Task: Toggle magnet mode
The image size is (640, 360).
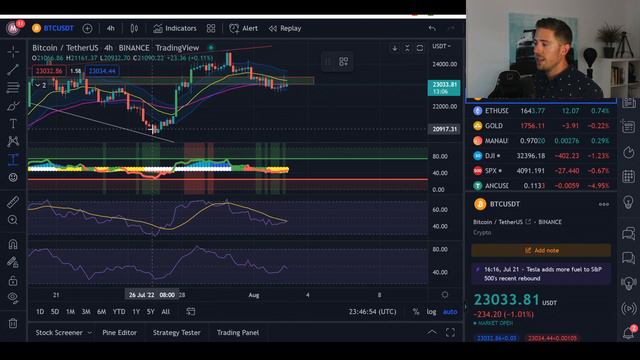Action: click(13, 244)
